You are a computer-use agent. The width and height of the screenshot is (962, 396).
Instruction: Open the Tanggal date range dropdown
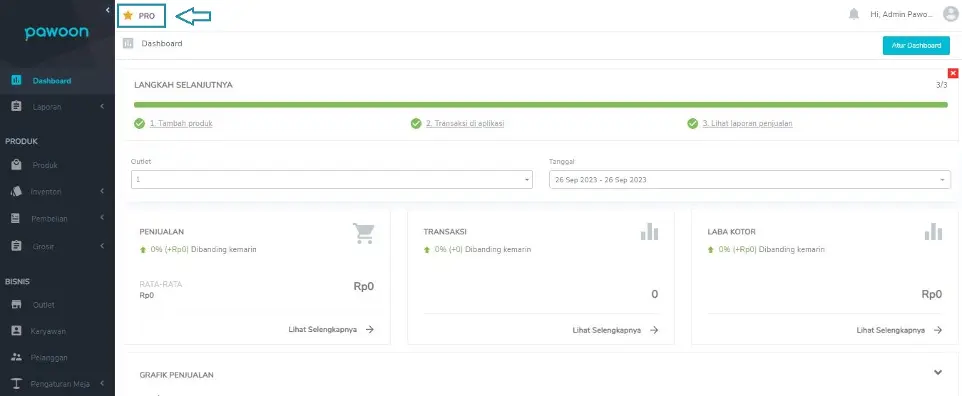coord(750,179)
